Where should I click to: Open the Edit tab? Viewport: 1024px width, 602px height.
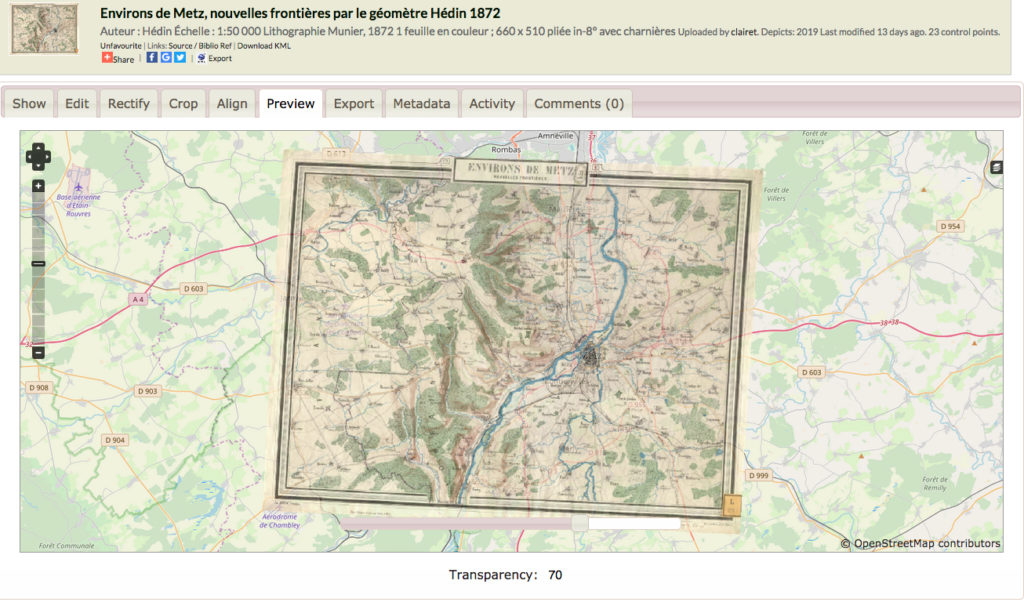click(77, 104)
